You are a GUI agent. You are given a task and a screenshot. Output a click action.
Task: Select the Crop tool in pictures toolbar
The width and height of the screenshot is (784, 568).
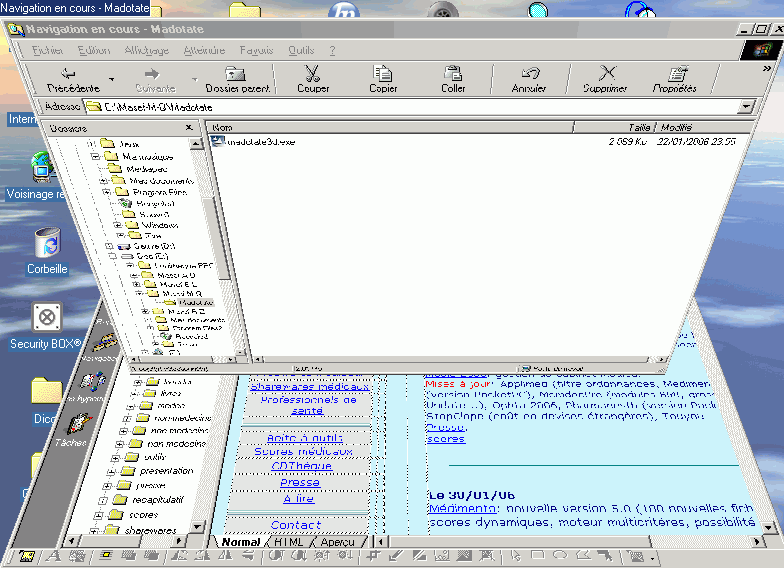374,555
